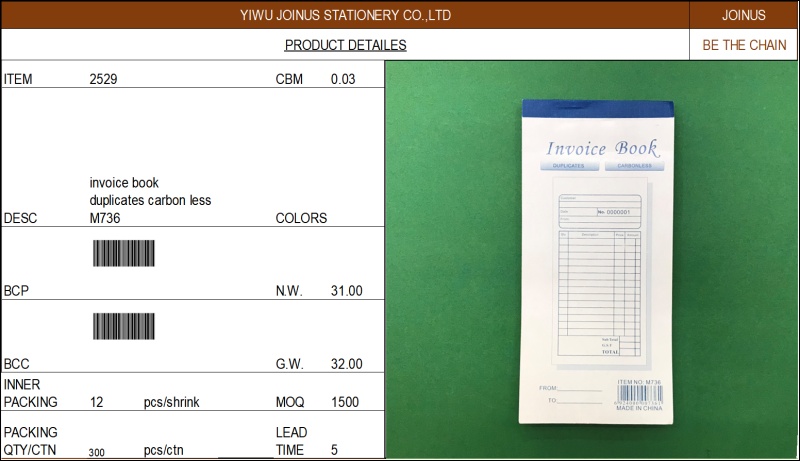The width and height of the screenshot is (800, 461).
Task: Select the lead time value 5
Action: pyautogui.click(x=334, y=450)
